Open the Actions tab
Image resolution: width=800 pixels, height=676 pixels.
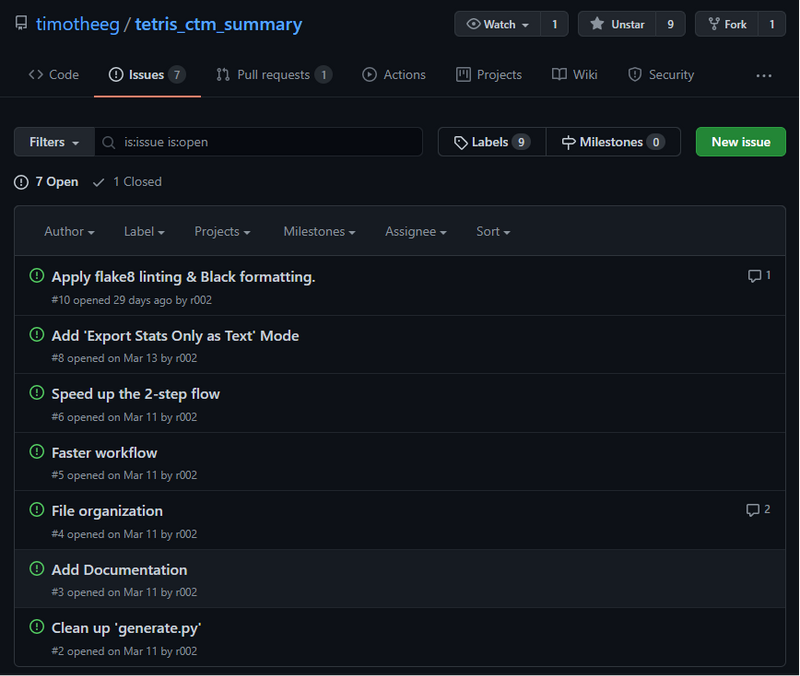pyautogui.click(x=394, y=75)
